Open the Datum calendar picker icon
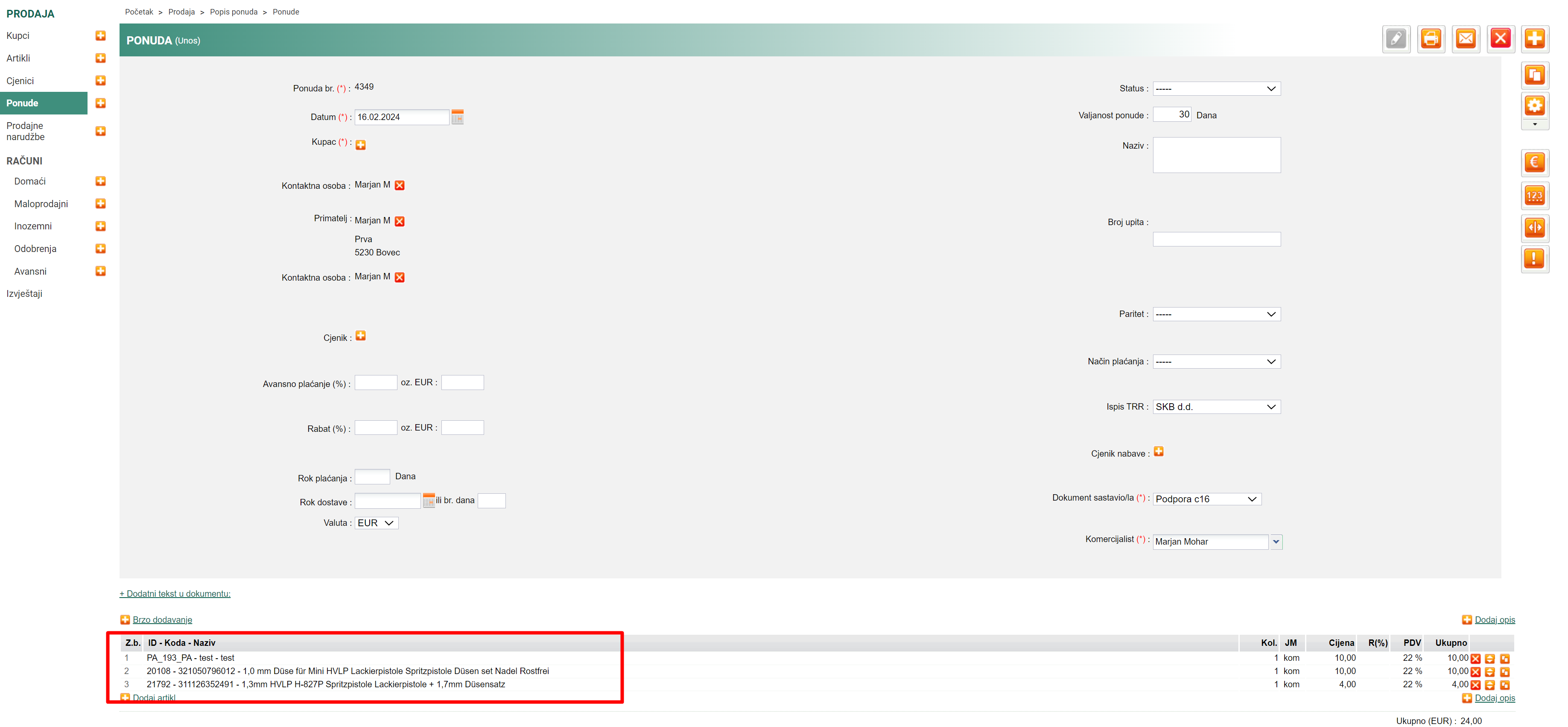The width and height of the screenshot is (1568, 727). (457, 117)
